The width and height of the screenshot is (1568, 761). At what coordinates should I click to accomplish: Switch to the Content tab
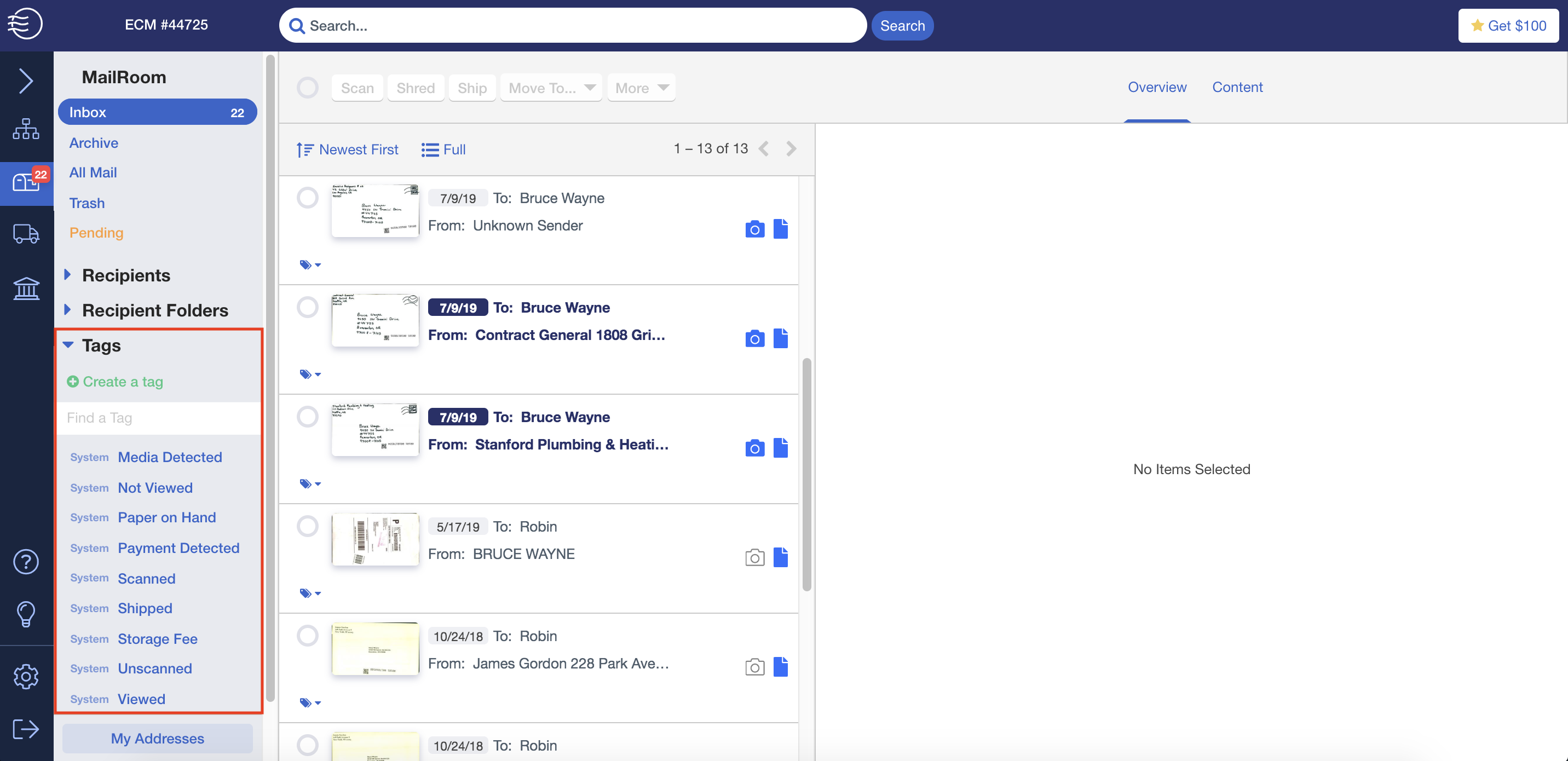(1237, 87)
